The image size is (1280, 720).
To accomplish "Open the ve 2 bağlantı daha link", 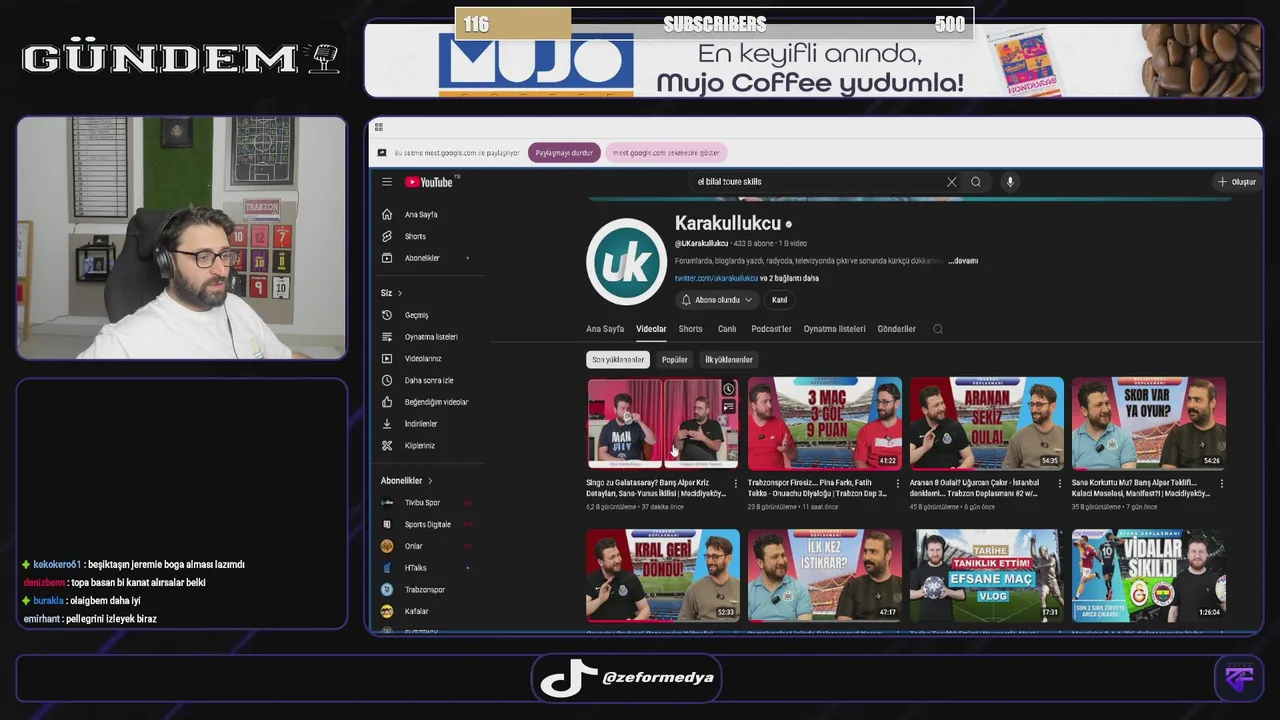I will [789, 278].
